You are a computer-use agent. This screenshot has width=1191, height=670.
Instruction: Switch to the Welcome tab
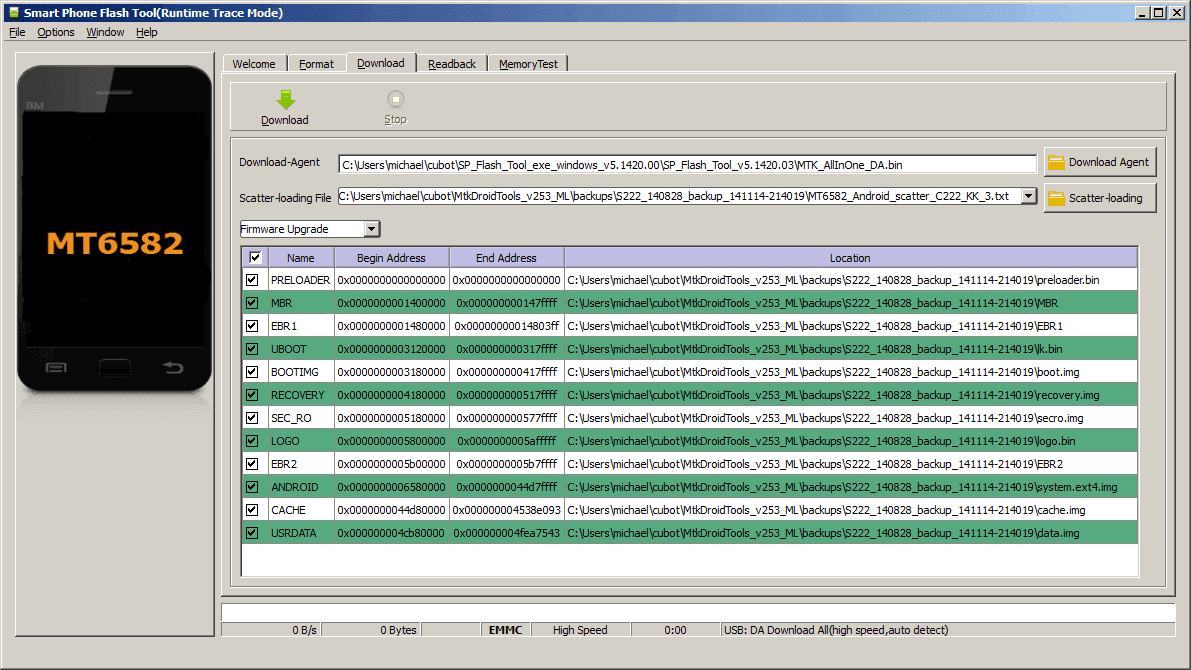pos(254,64)
